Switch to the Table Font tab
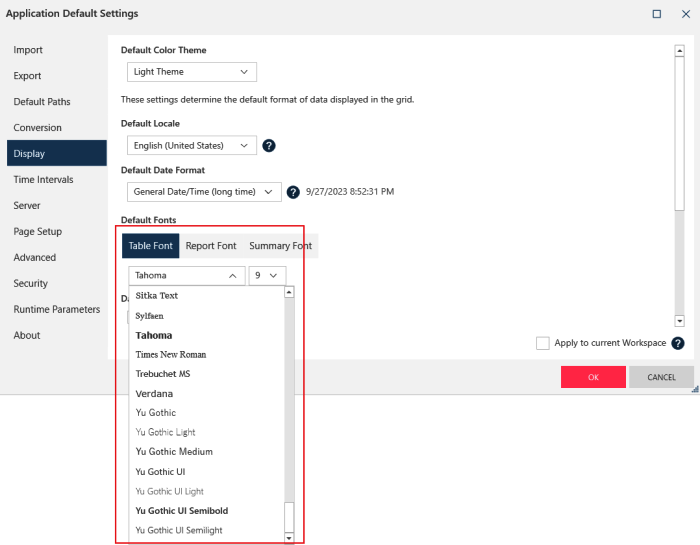 tap(150, 245)
